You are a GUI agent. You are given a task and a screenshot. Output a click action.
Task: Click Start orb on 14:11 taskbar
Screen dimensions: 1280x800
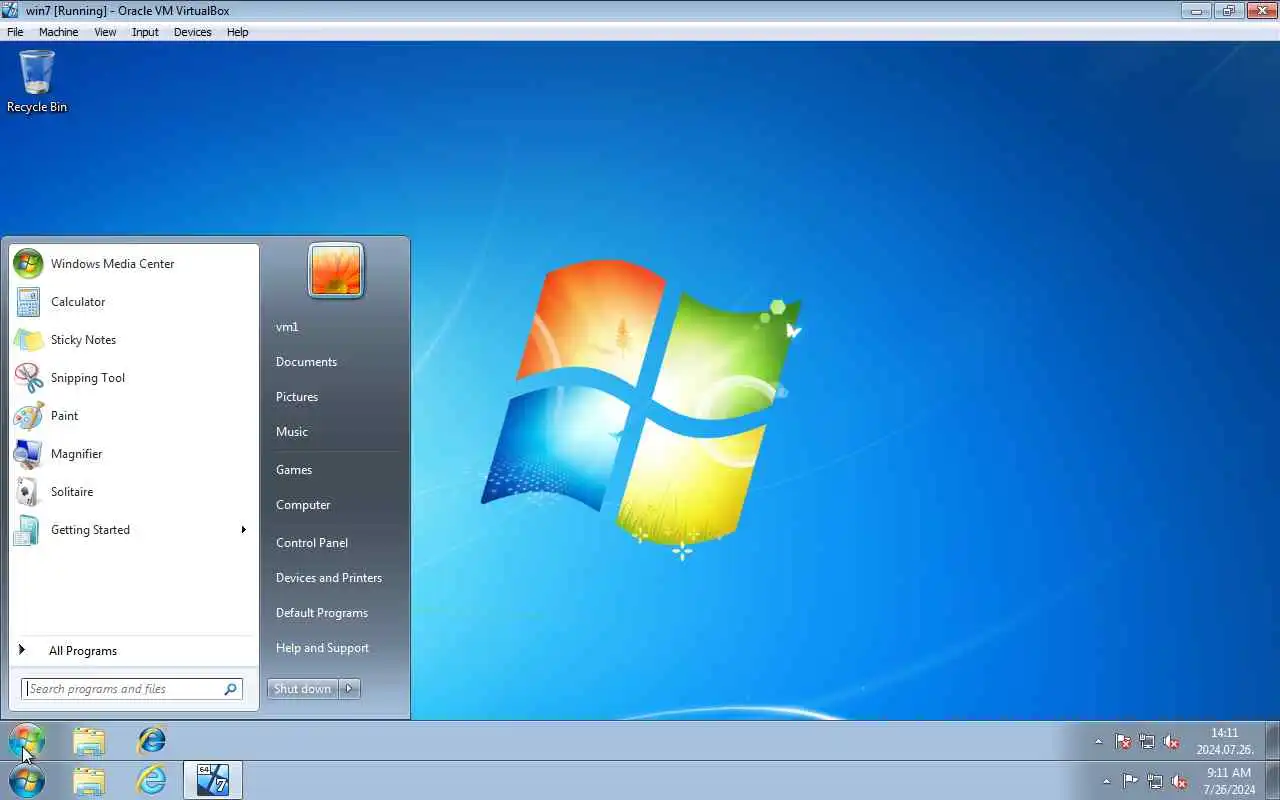pyautogui.click(x=27, y=741)
